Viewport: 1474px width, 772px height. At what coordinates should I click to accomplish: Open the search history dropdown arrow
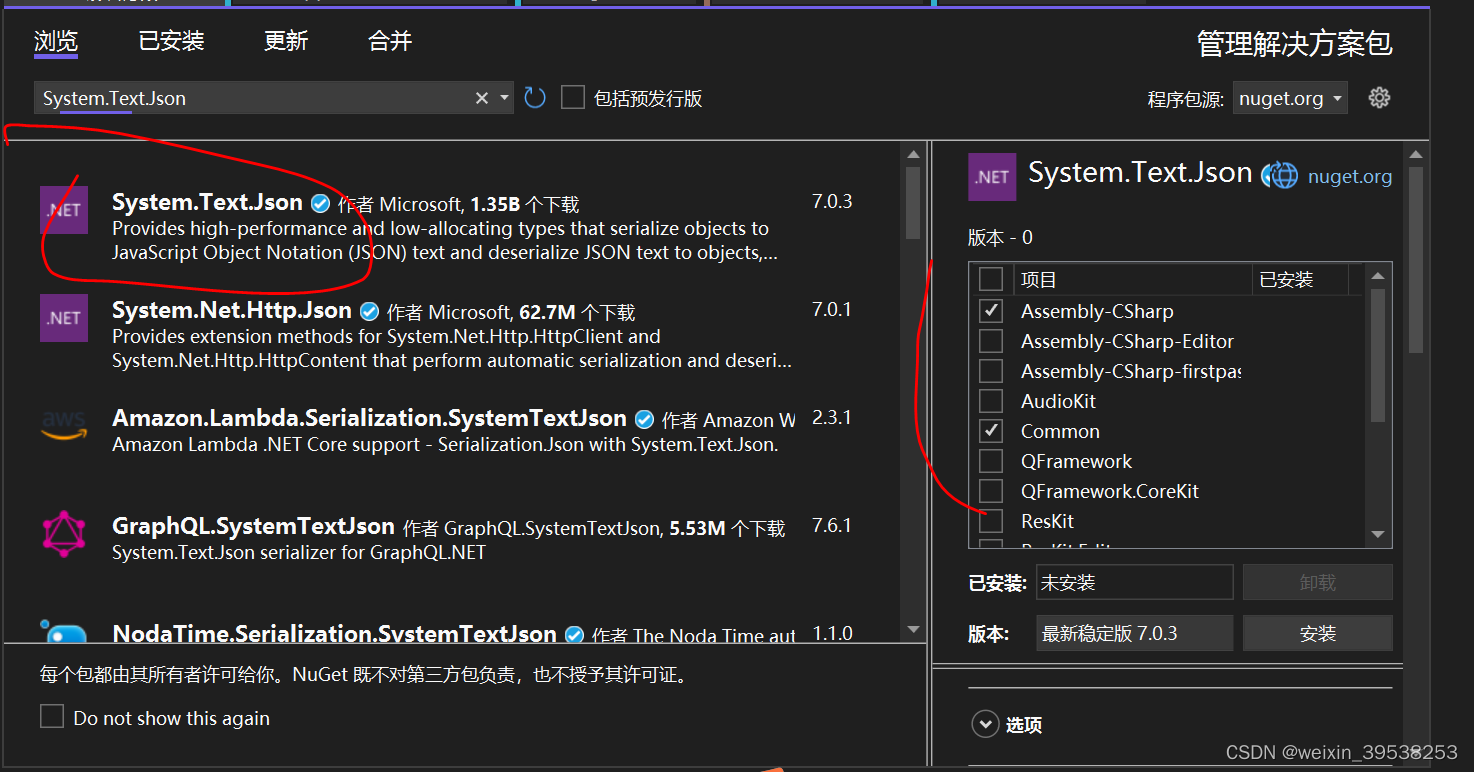click(504, 98)
